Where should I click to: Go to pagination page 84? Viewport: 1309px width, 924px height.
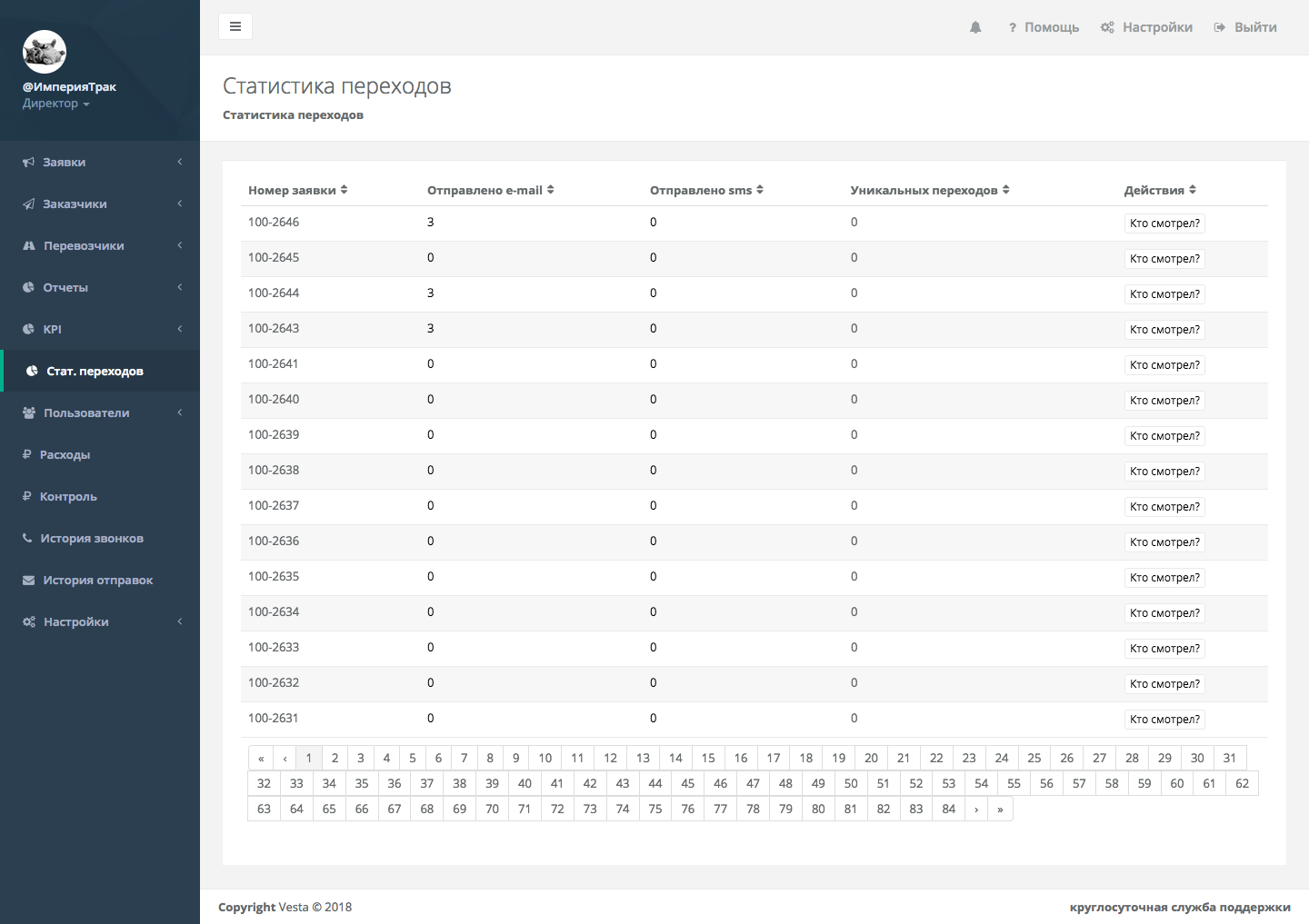(x=948, y=809)
